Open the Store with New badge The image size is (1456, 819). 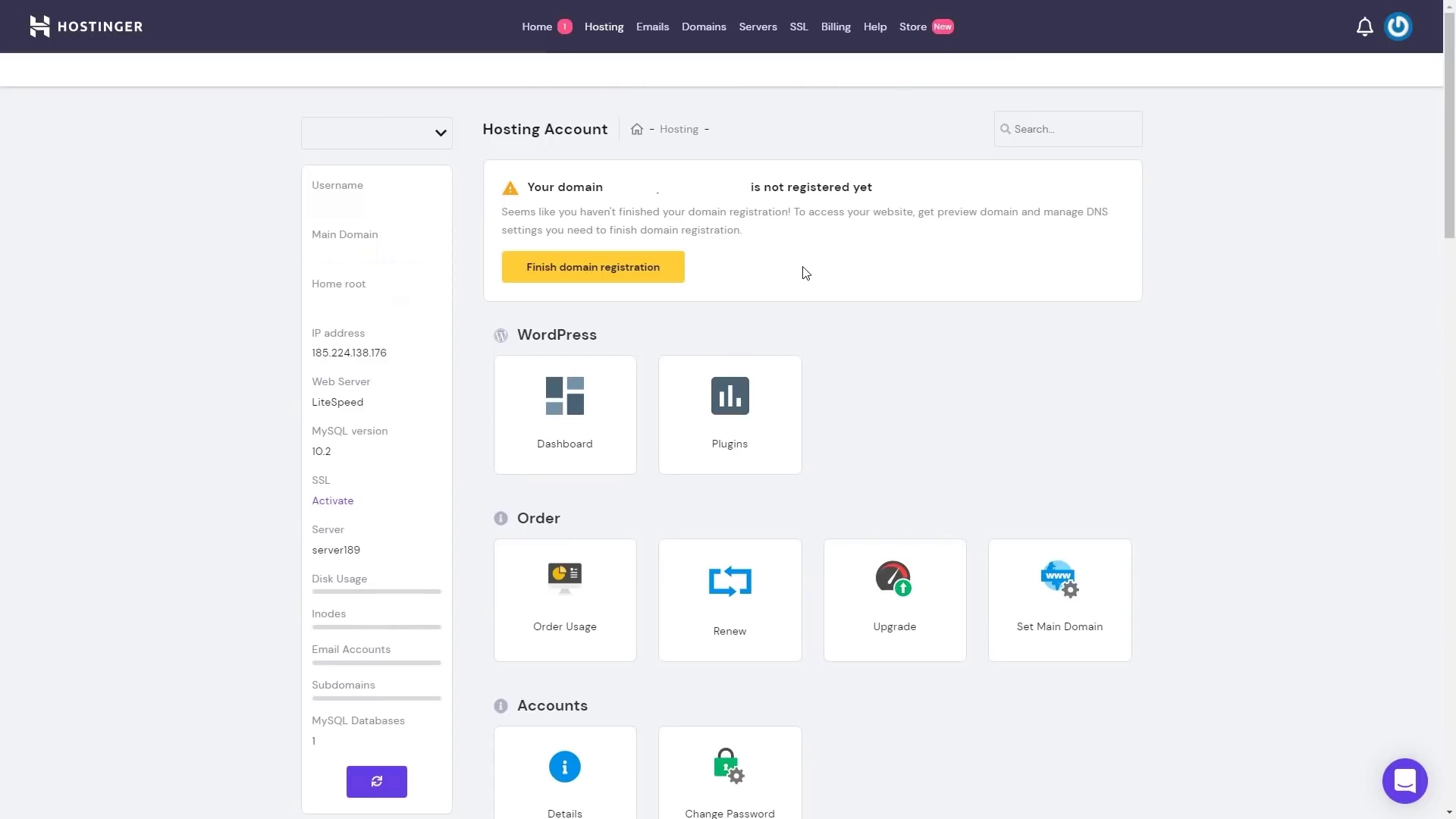point(913,27)
